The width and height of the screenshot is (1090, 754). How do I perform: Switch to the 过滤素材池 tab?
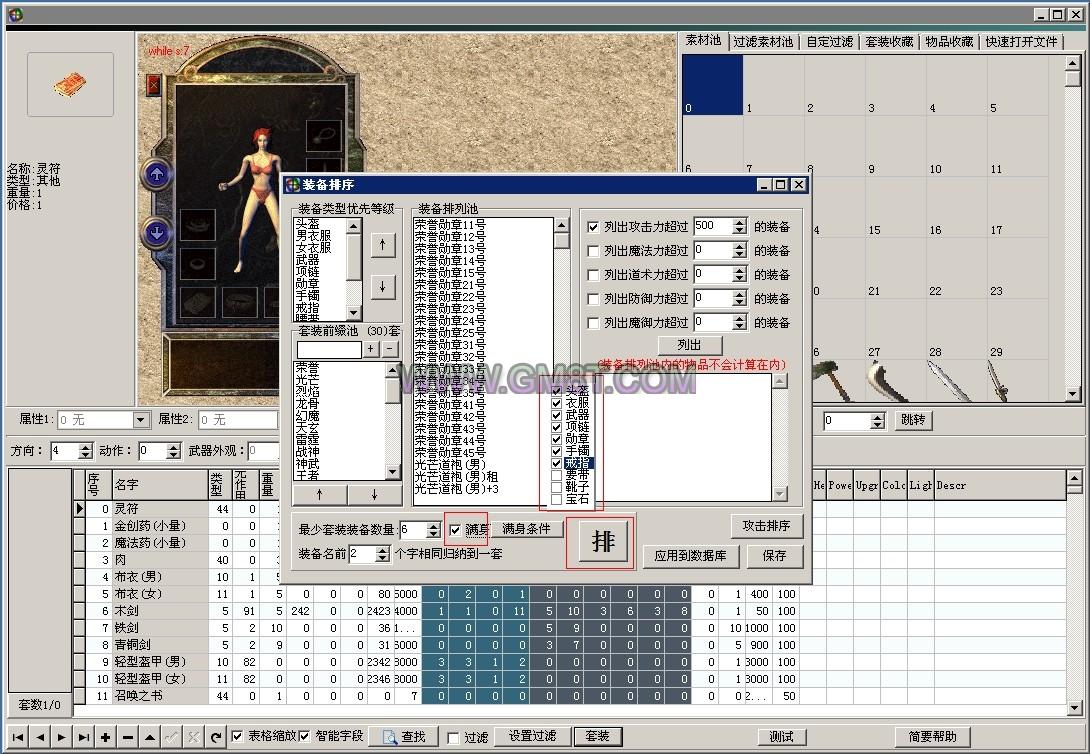coord(763,42)
